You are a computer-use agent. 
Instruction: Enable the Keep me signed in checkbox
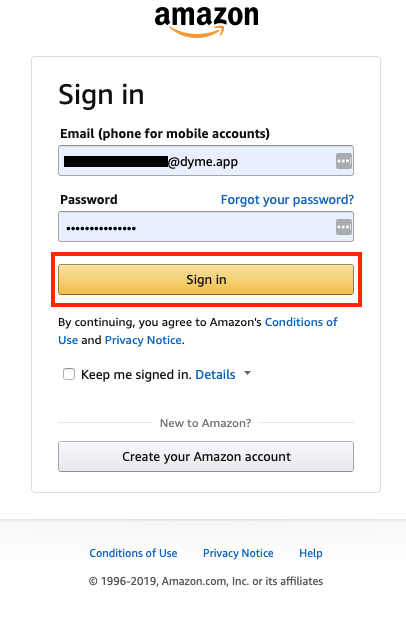69,374
